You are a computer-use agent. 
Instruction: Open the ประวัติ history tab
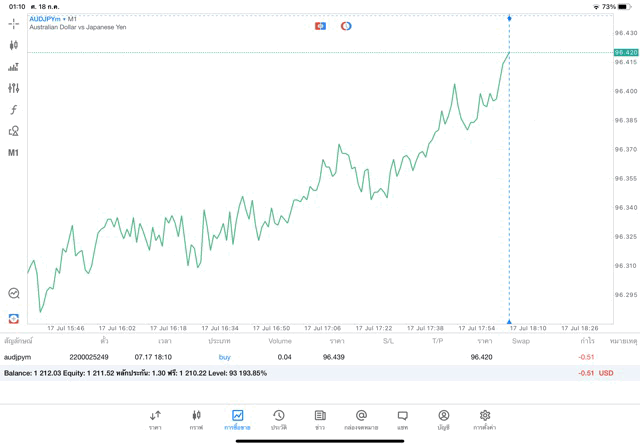pos(279,419)
